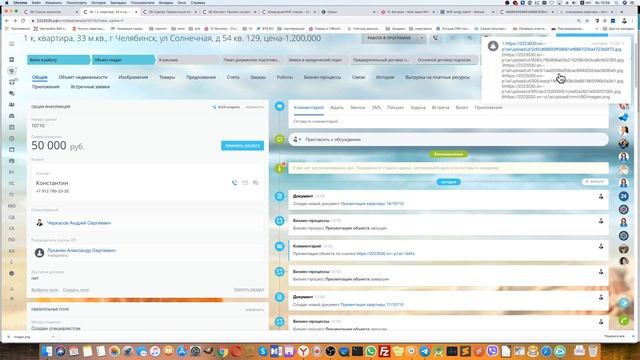Open the Товары tab
The image size is (640, 360).
(167, 77)
